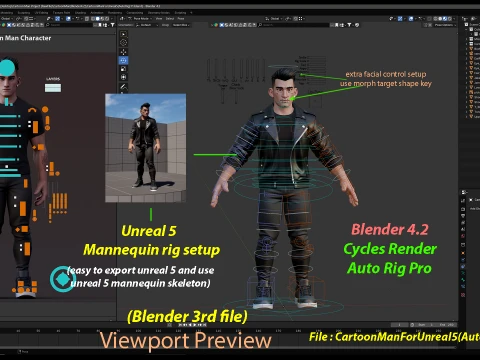Screen dimensions: 480x360
Task: Add a new workspace with plus button
Action: 191,13
